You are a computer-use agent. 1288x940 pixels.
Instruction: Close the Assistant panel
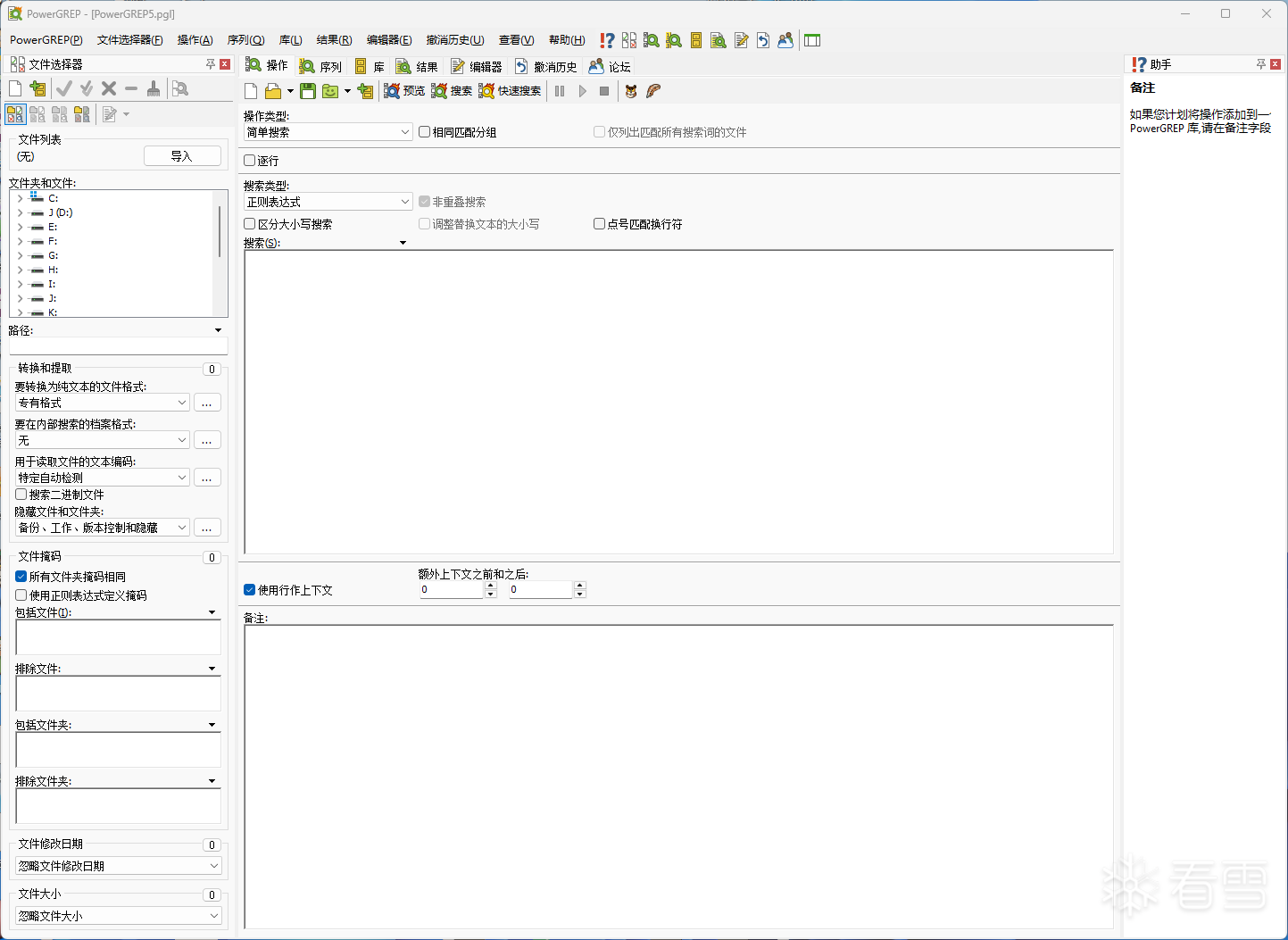click(x=1276, y=64)
